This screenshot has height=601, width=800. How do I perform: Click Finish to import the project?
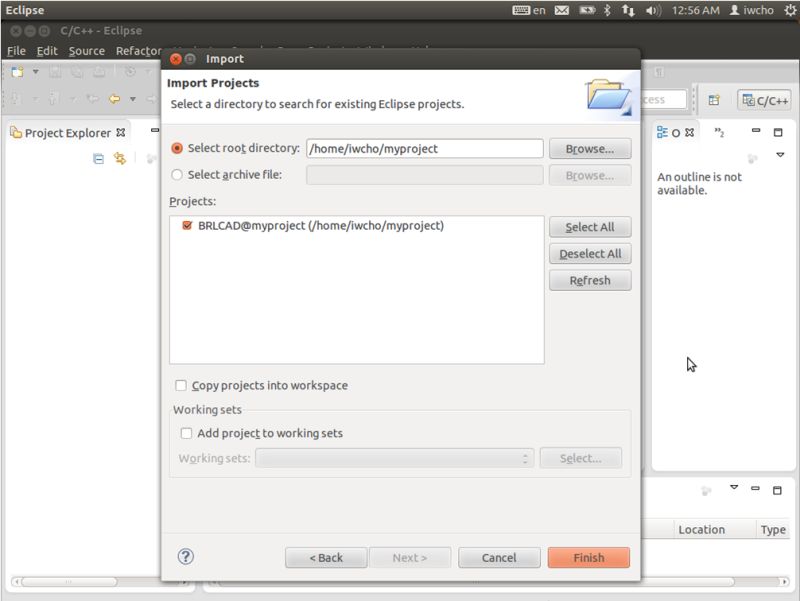pyautogui.click(x=588, y=557)
